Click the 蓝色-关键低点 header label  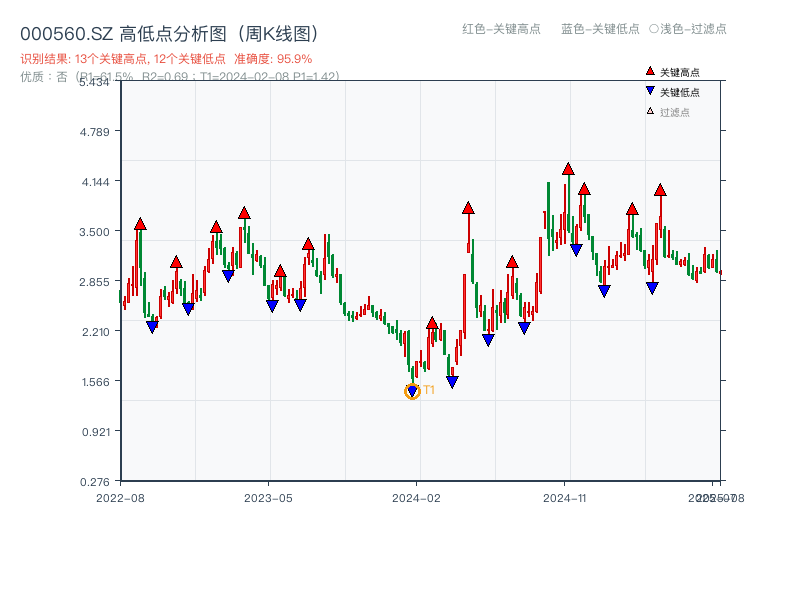pos(600,29)
